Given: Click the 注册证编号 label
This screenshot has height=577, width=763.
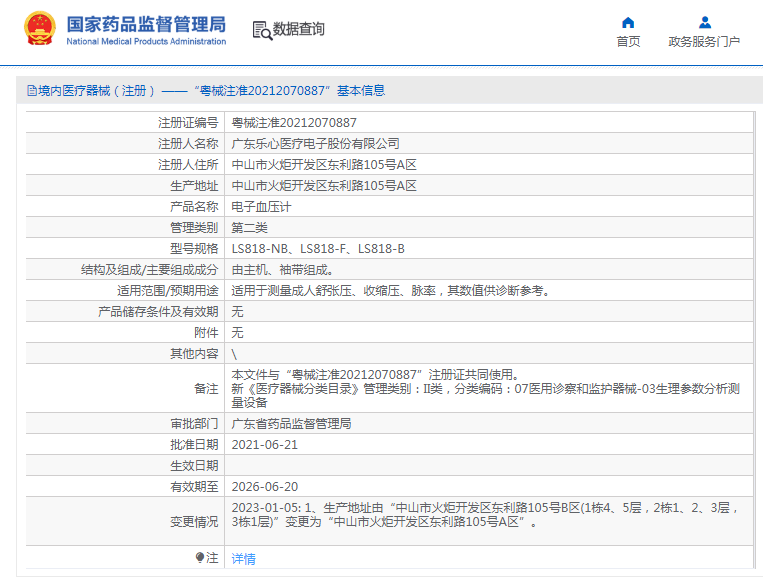Looking at the screenshot, I should (x=188, y=123).
